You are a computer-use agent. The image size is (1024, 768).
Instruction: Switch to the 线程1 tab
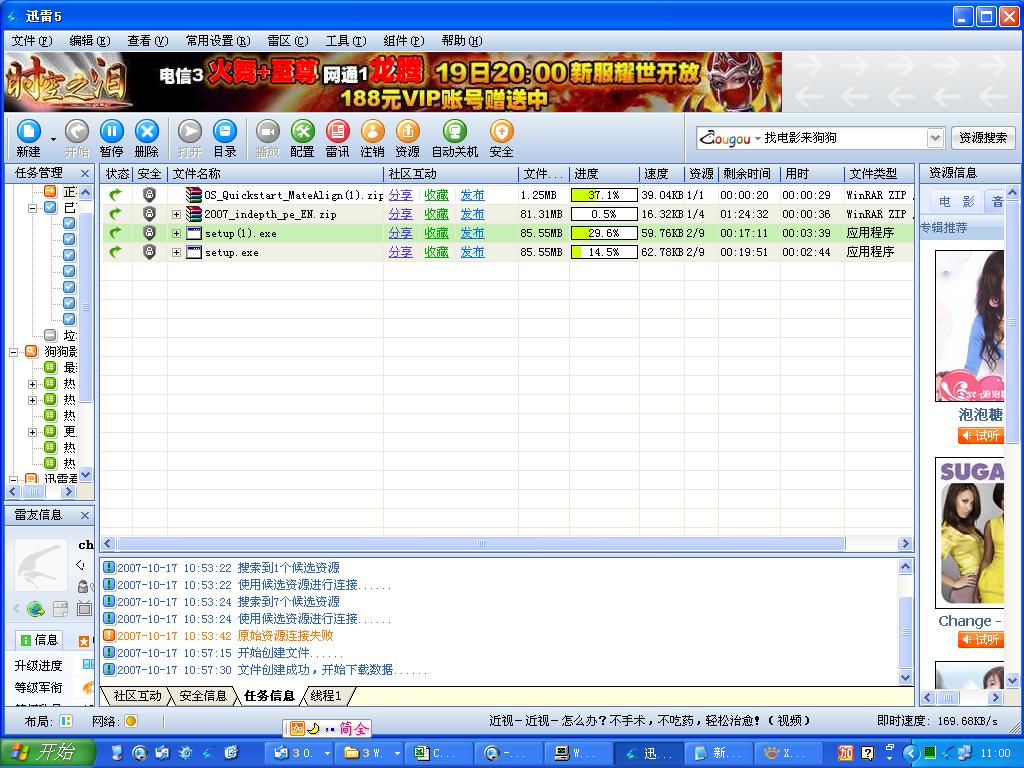click(x=326, y=696)
